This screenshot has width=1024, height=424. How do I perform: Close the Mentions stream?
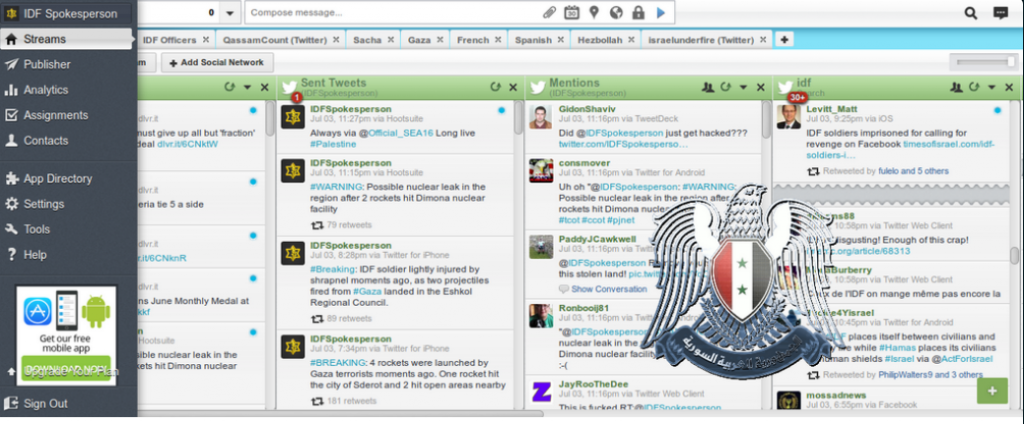coord(761,87)
